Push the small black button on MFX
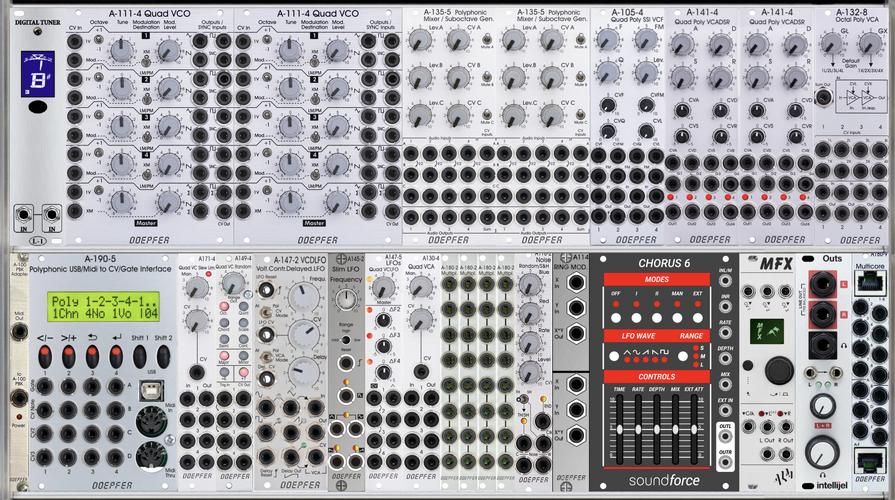The width and height of the screenshot is (895, 500). 748,366
